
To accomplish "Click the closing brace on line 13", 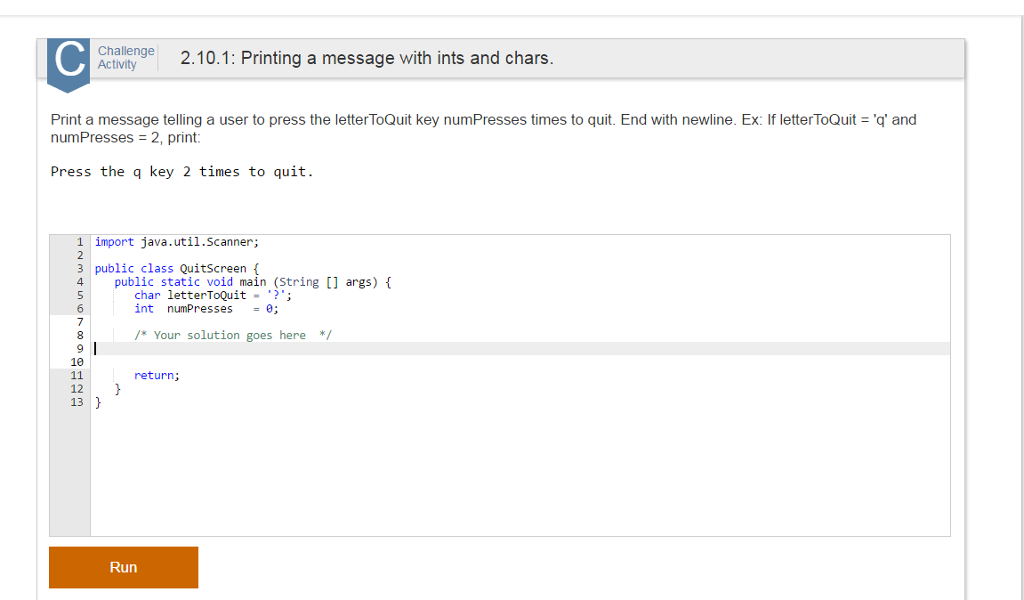I will click(97, 401).
